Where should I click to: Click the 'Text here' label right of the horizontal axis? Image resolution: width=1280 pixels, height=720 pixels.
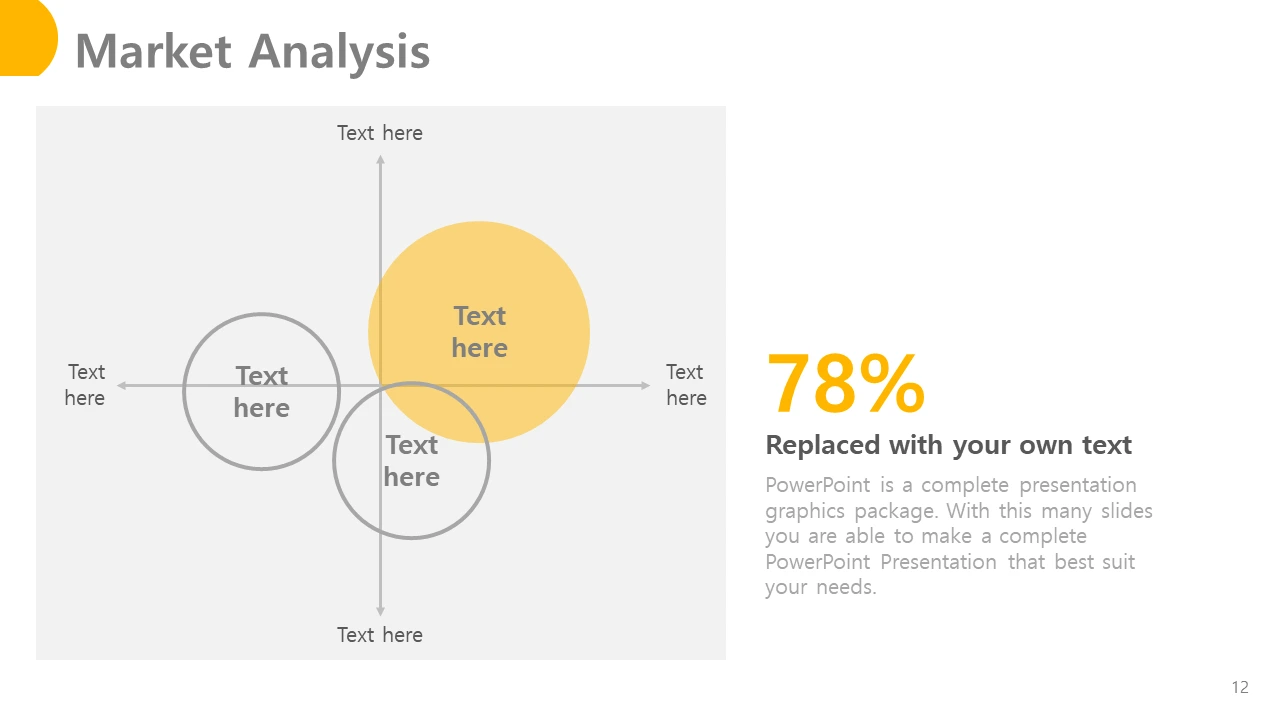coord(686,385)
